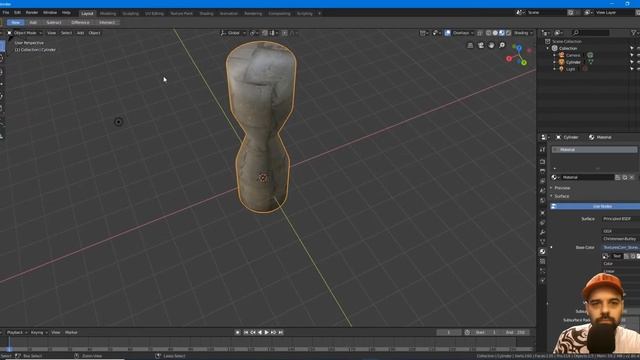640x360 pixels.
Task: Click the zoom view magnifier icon
Action: click(502, 45)
